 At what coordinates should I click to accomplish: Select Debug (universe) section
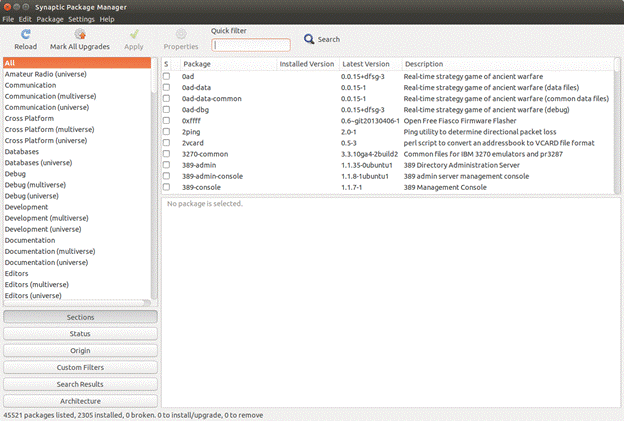[77, 196]
